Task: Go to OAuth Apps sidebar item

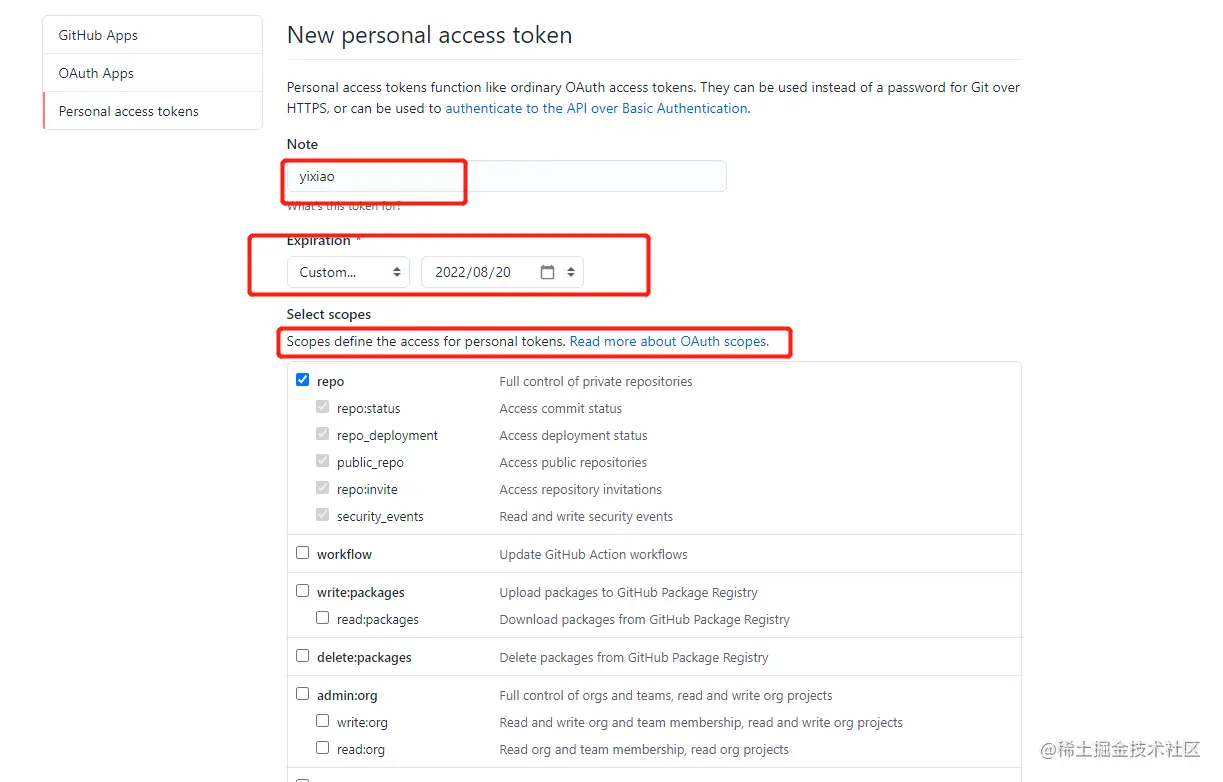Action: 96,73
